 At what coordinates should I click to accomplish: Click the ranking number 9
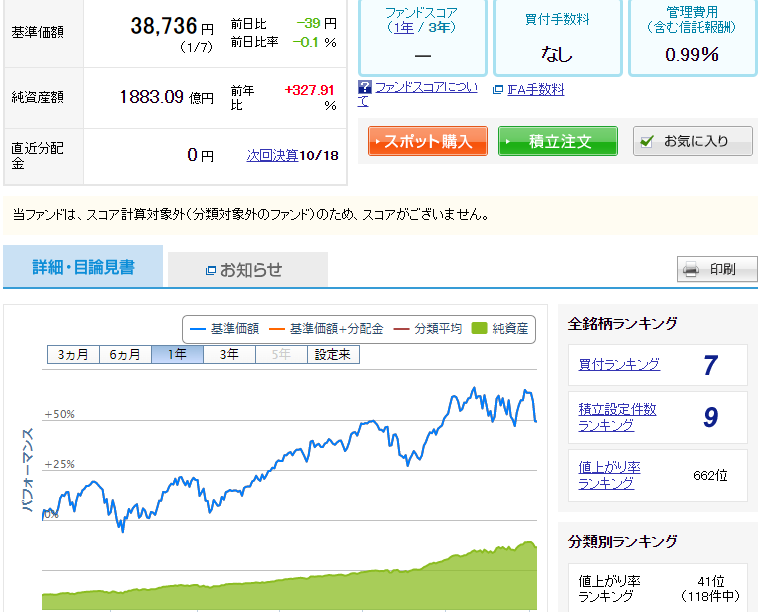click(x=710, y=417)
